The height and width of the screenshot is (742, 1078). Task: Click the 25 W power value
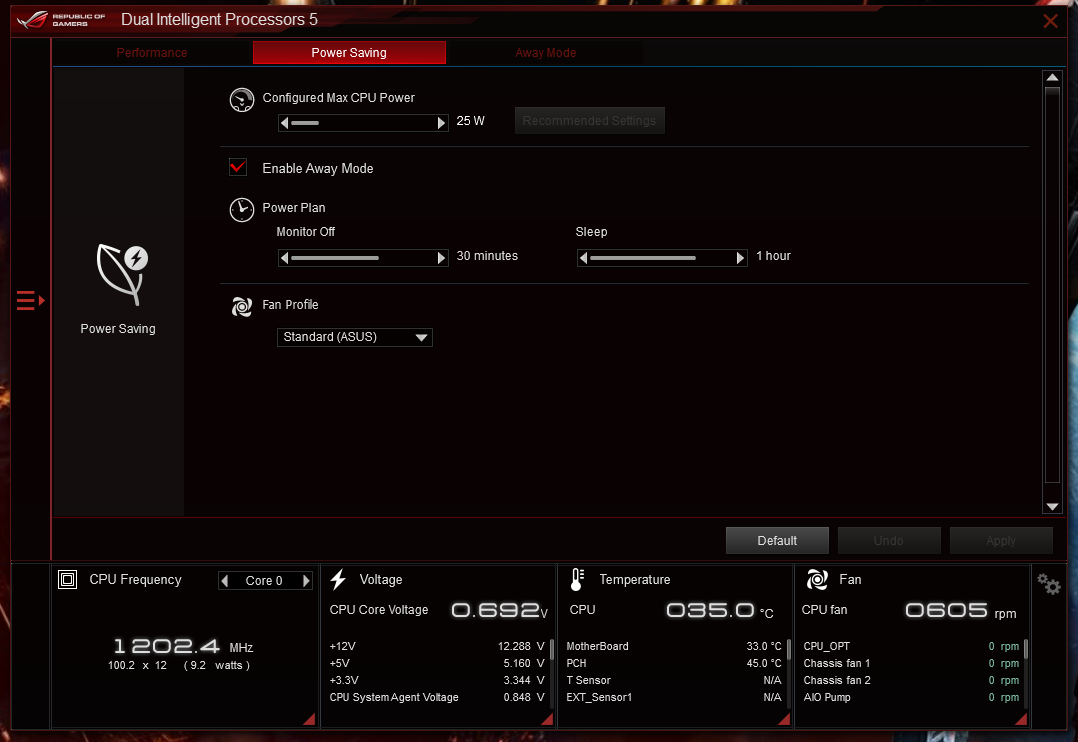pyautogui.click(x=470, y=121)
